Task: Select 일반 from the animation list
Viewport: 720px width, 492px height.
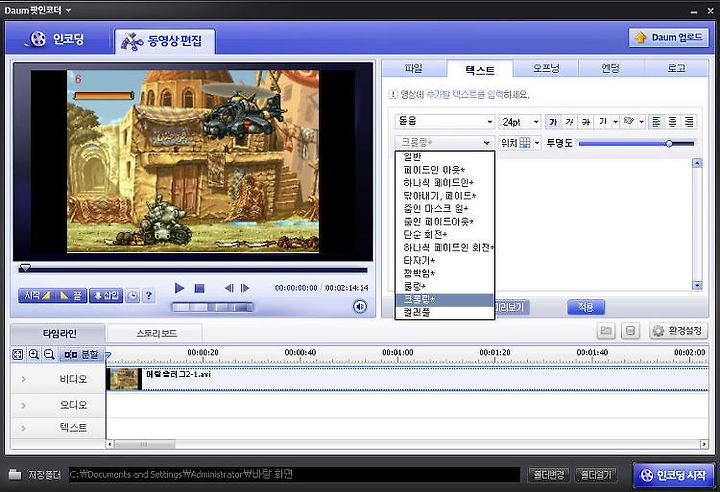Action: coord(444,157)
